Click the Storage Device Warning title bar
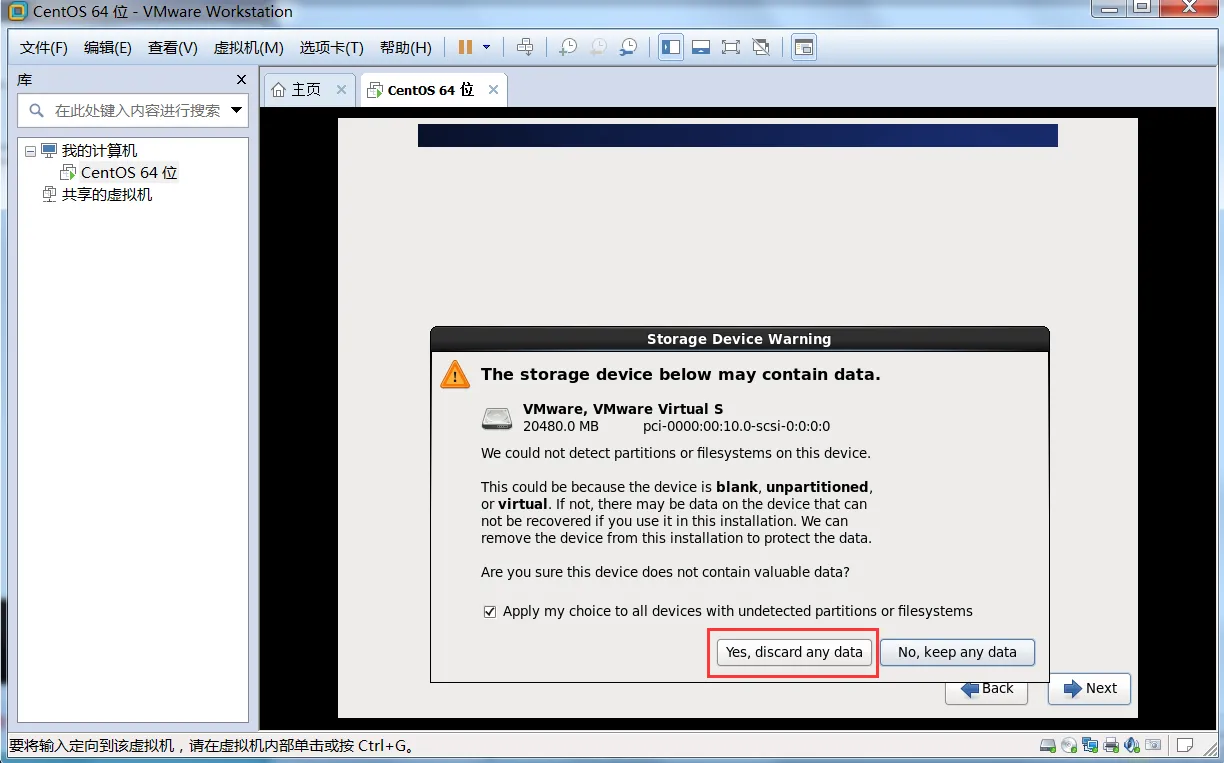The width and height of the screenshot is (1224, 763). [739, 339]
